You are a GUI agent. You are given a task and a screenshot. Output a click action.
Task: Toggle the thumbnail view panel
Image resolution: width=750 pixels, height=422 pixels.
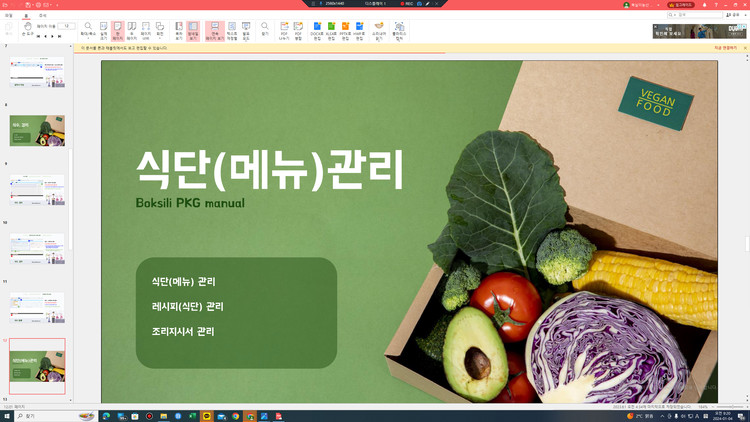pos(193,31)
